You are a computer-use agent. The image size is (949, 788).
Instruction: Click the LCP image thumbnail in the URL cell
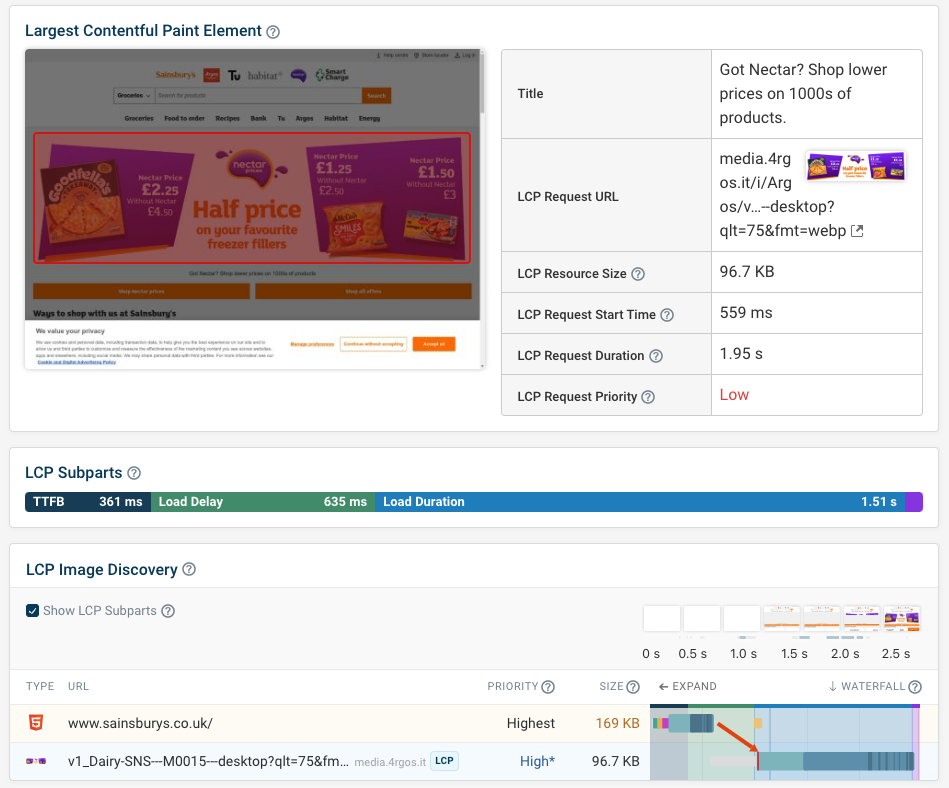[856, 166]
